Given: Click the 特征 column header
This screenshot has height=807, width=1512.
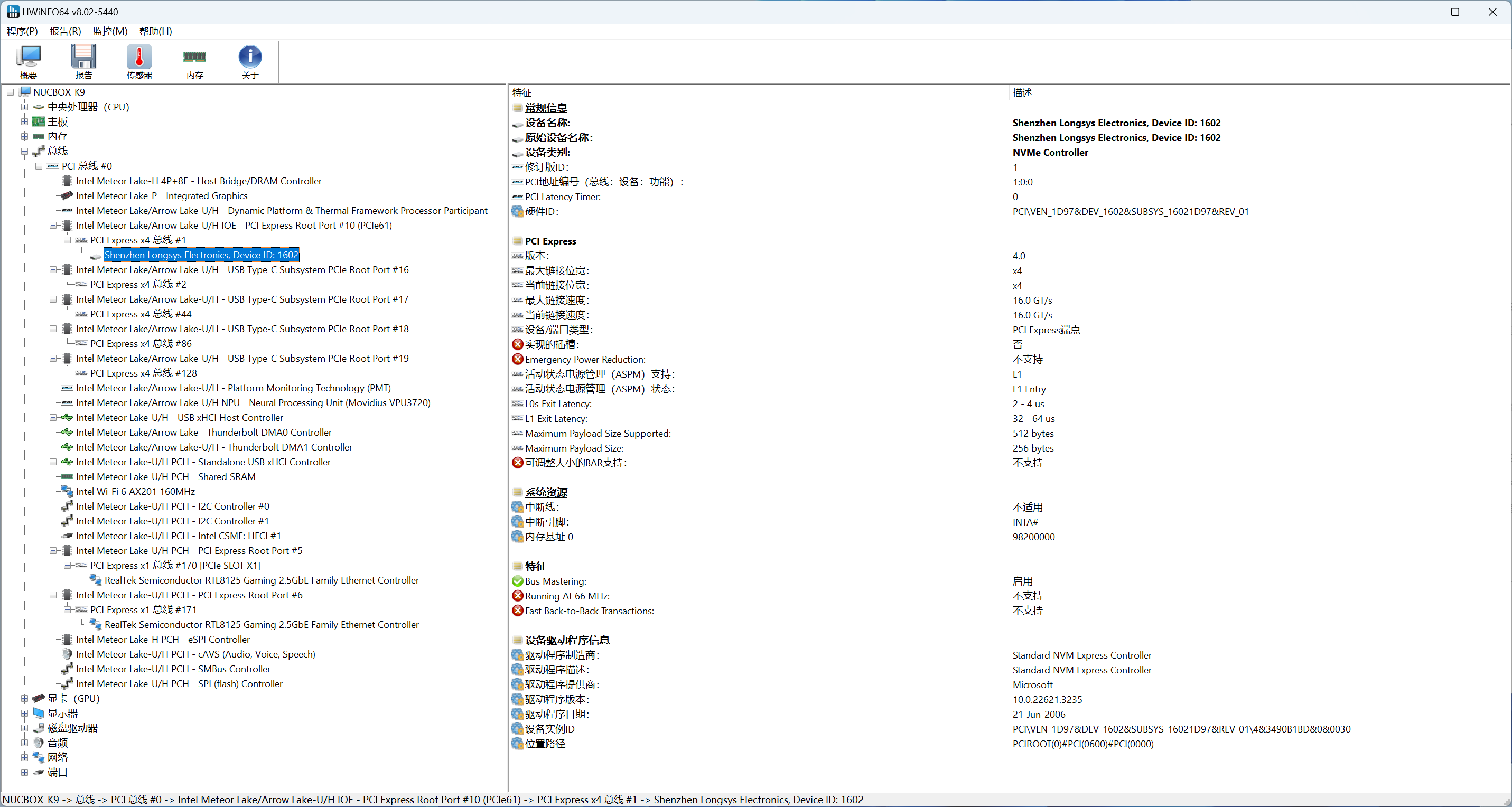Looking at the screenshot, I should (x=522, y=93).
